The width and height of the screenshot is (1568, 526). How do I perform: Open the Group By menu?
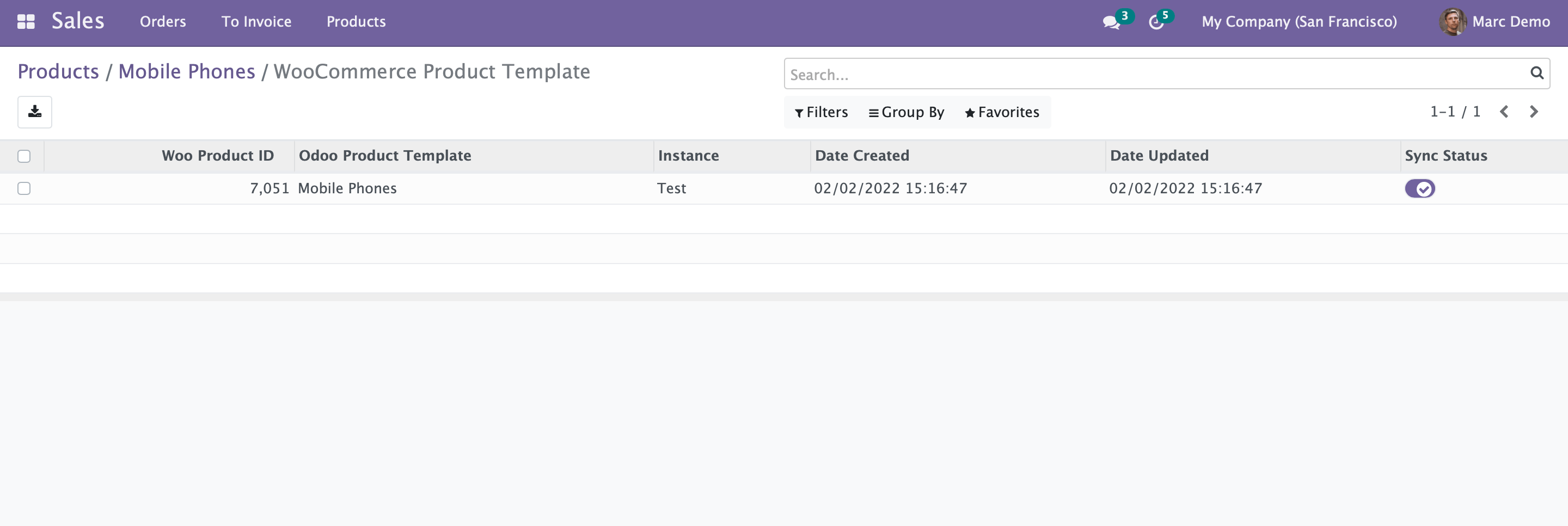click(x=906, y=112)
